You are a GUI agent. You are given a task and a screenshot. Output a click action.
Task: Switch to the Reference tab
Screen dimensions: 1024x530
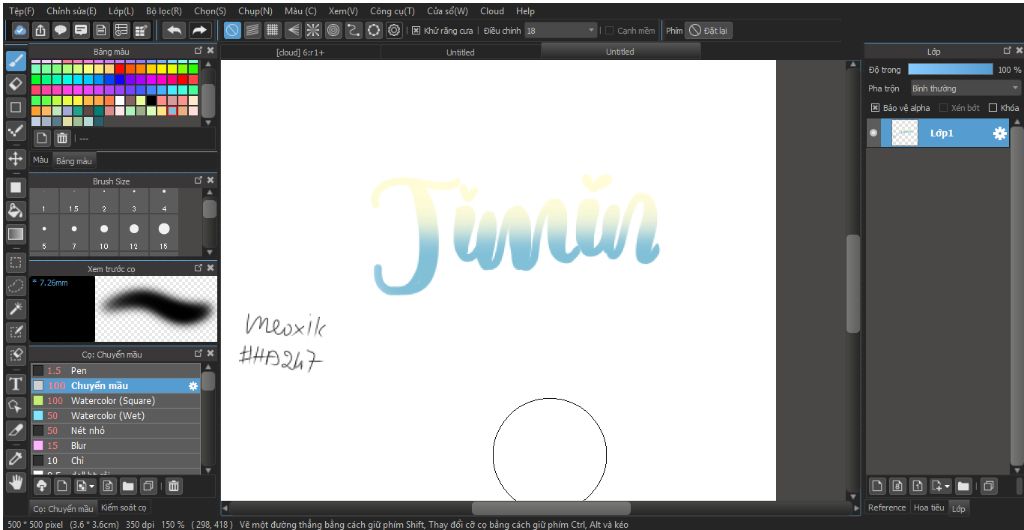point(887,508)
